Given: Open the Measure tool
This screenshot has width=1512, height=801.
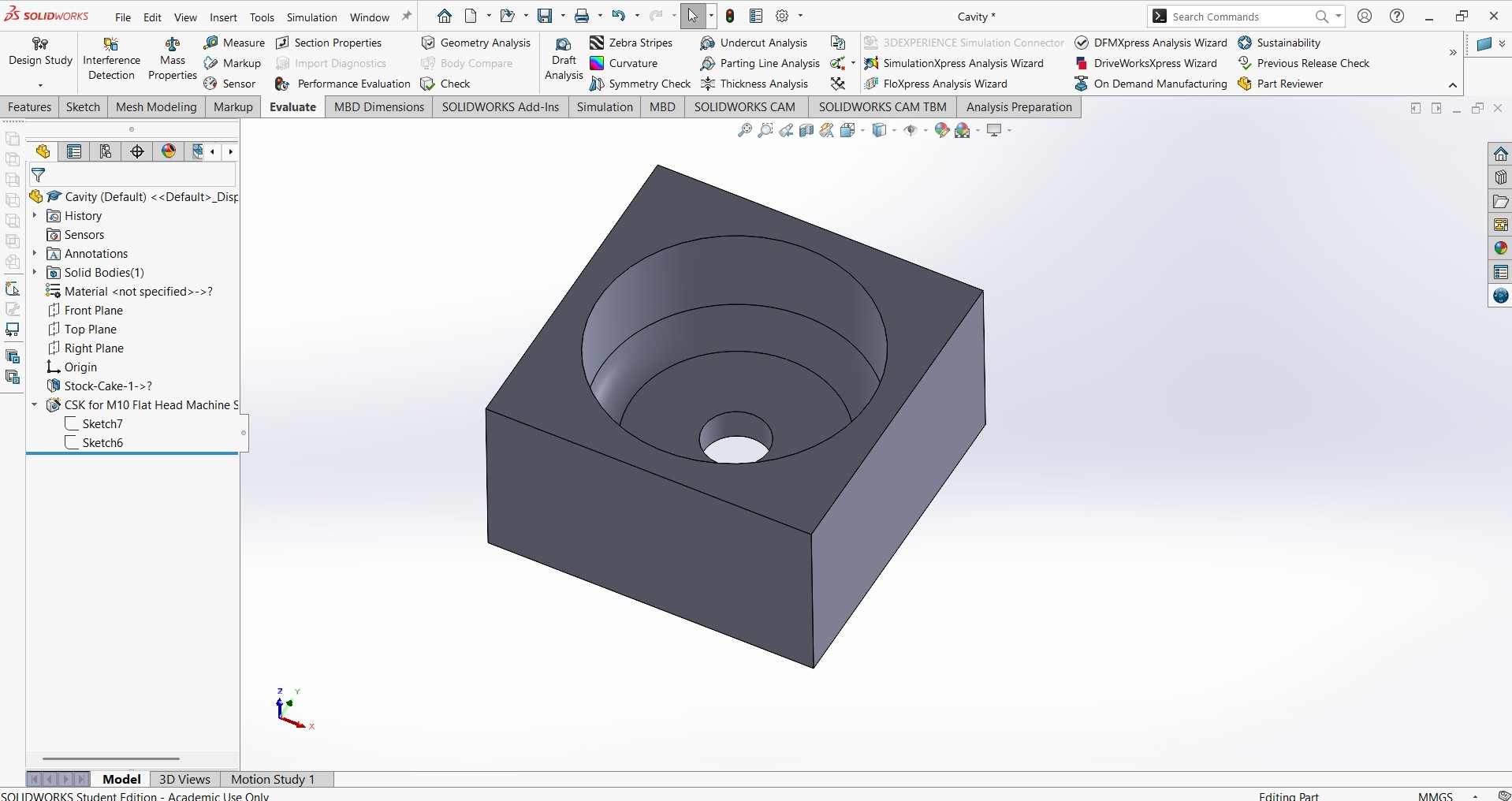Looking at the screenshot, I should pos(234,43).
